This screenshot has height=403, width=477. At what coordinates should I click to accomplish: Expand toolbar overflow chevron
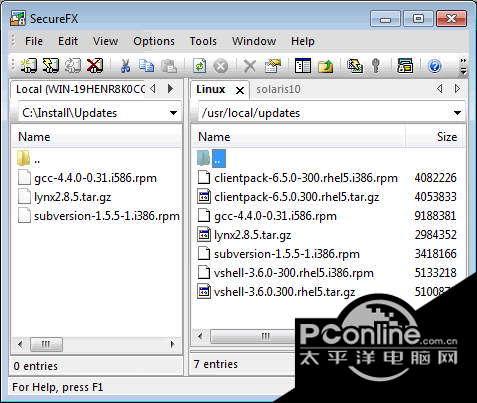463,66
